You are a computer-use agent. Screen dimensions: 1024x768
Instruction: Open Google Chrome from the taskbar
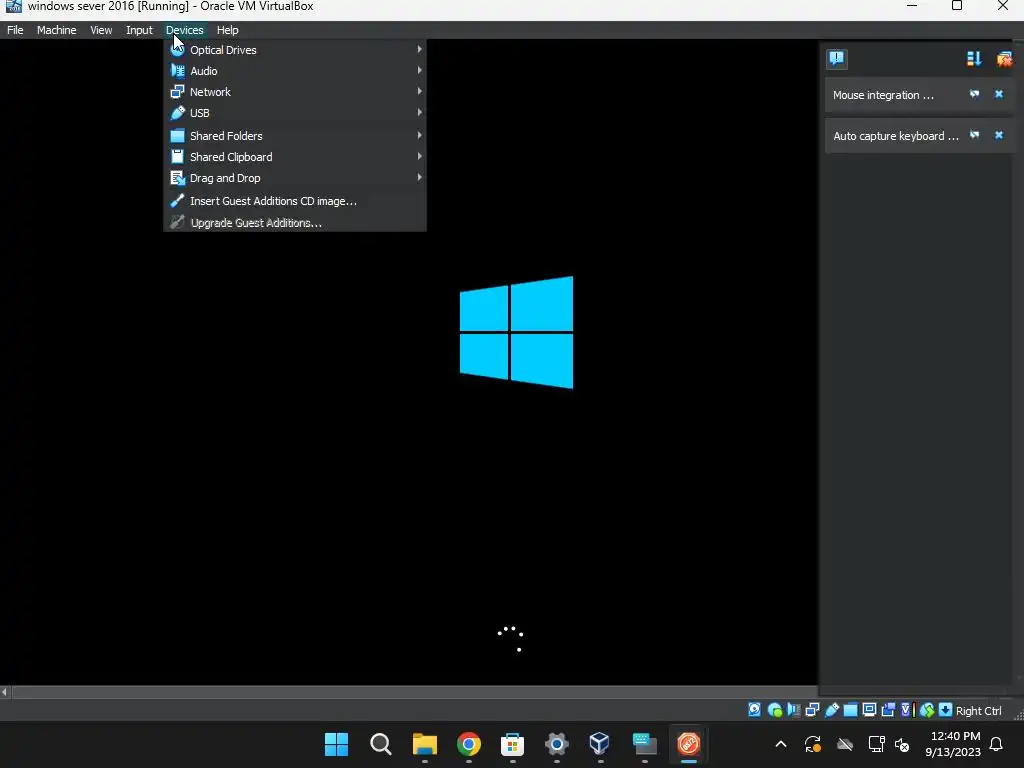click(468, 744)
